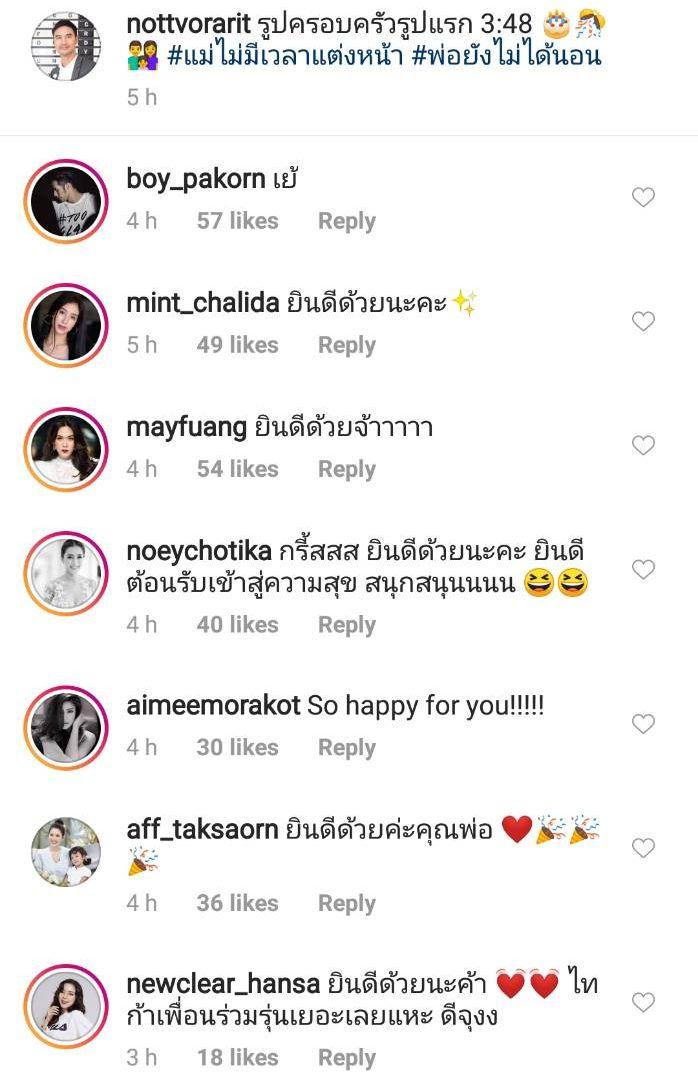Viewport: 698px width, 1077px height.
Task: View the 54 likes on mayfuang's comment
Action: [x=238, y=469]
